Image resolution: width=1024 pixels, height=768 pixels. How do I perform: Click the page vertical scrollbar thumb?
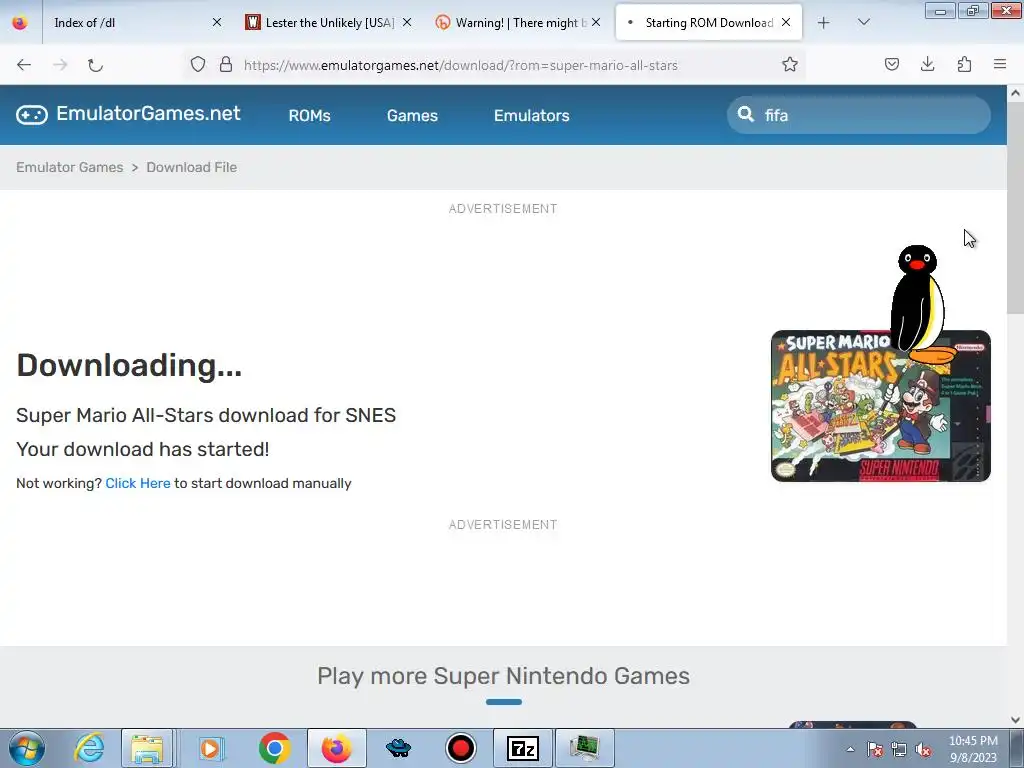click(x=1015, y=206)
